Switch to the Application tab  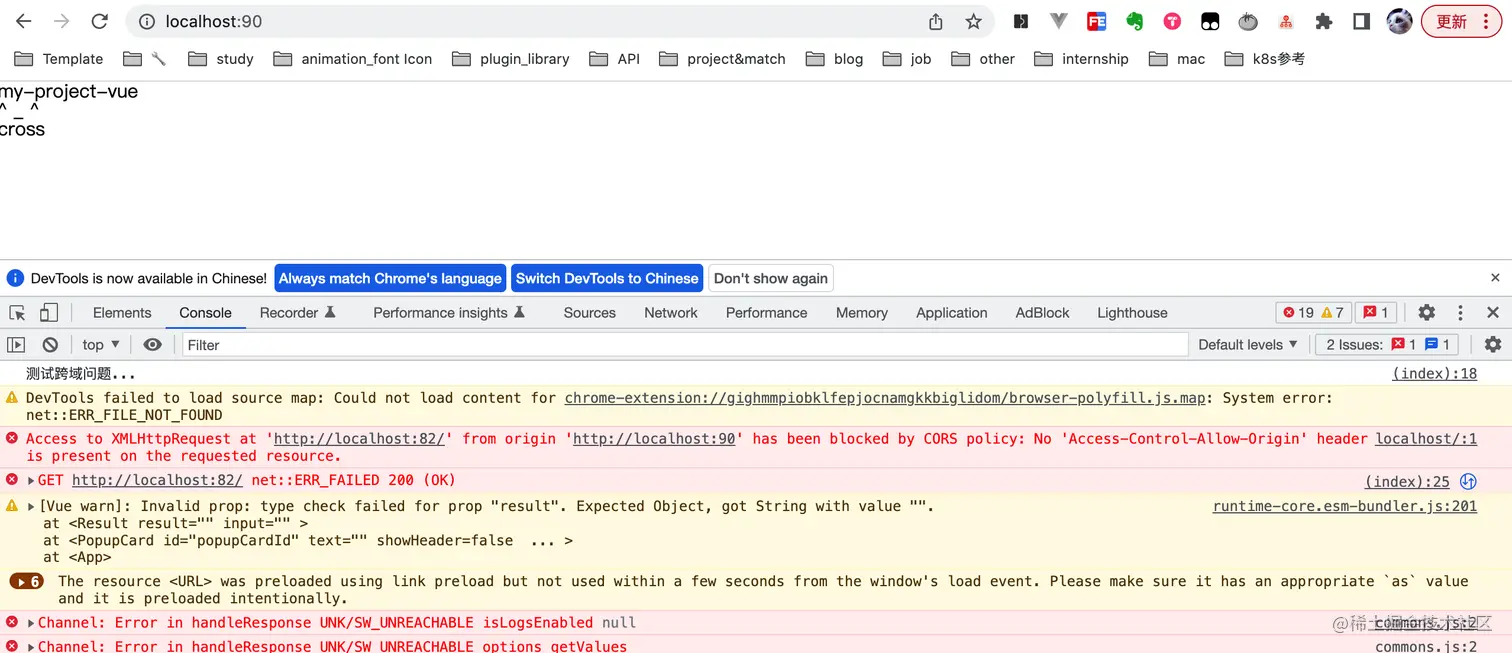pyautogui.click(x=952, y=313)
